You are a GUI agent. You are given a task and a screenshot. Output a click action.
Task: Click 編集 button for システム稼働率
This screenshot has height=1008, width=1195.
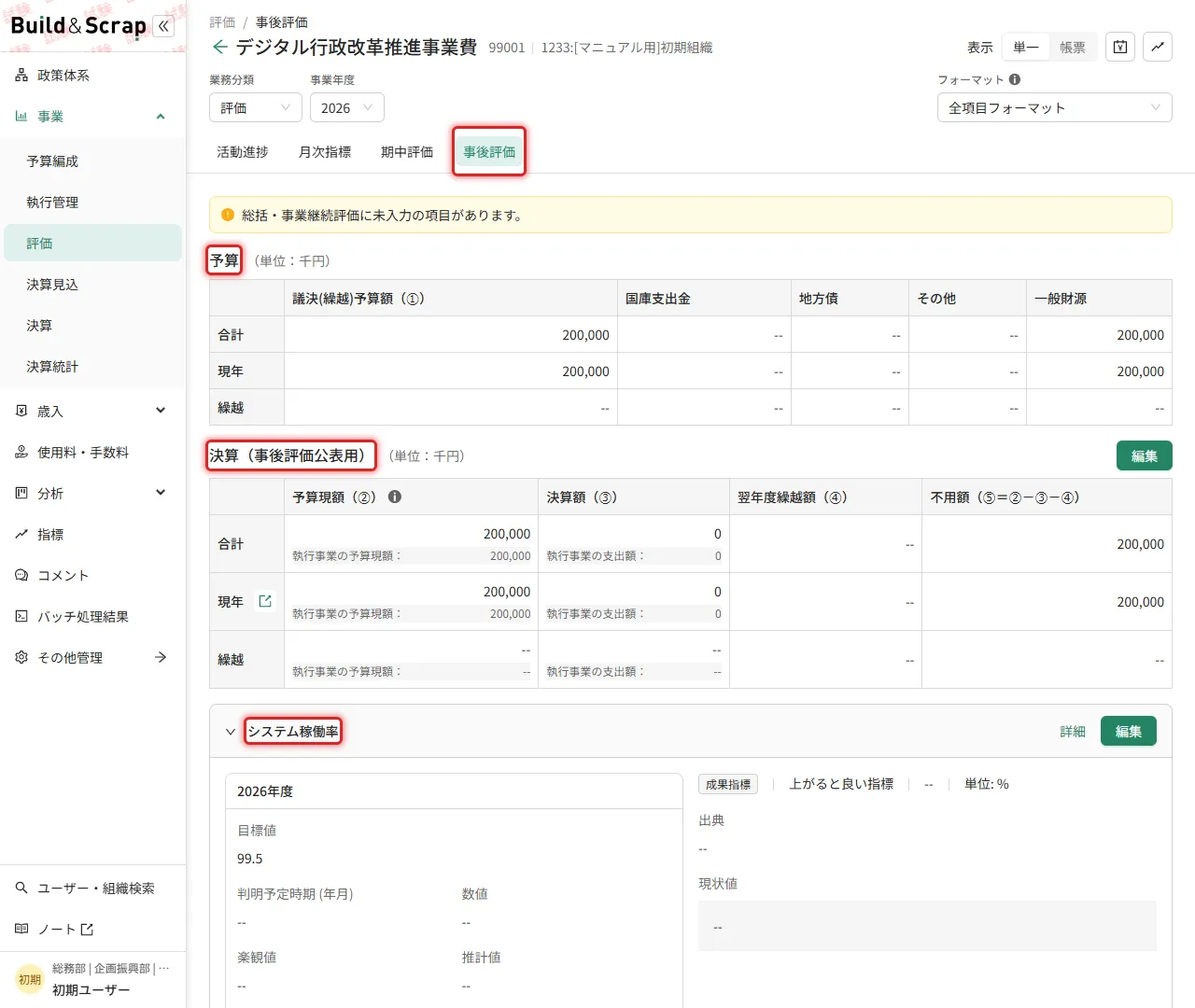pos(1129,731)
